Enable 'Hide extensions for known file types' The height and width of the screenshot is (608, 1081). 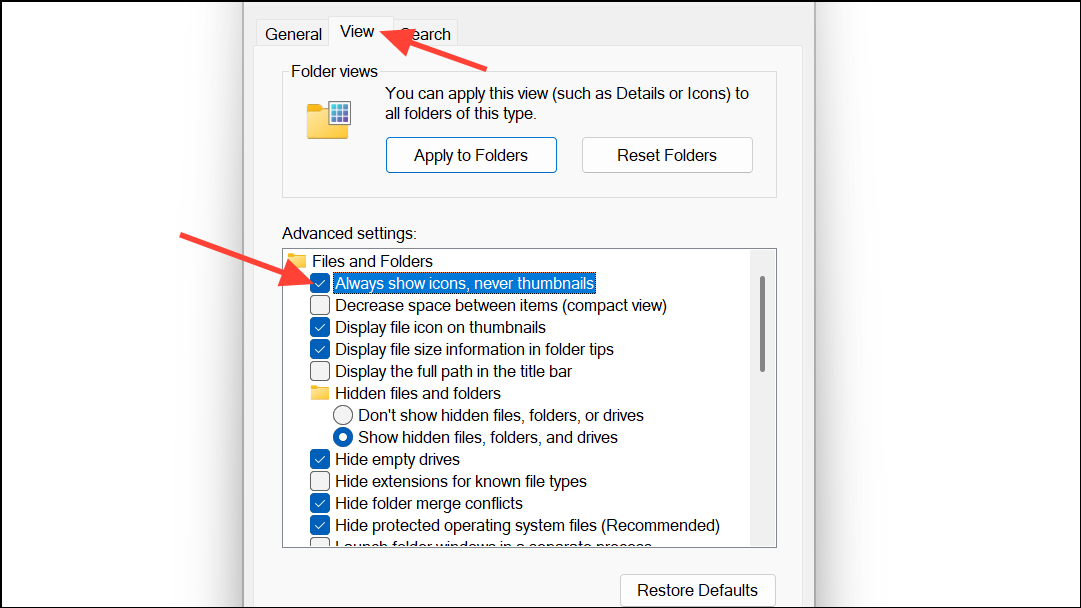[x=319, y=481]
